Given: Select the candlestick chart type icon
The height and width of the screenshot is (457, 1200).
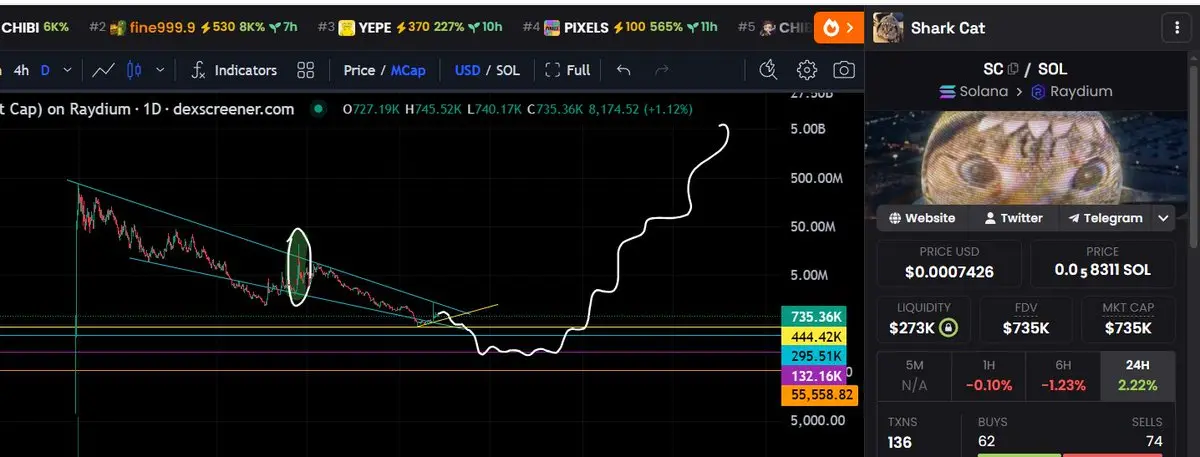Looking at the screenshot, I should click(135, 70).
